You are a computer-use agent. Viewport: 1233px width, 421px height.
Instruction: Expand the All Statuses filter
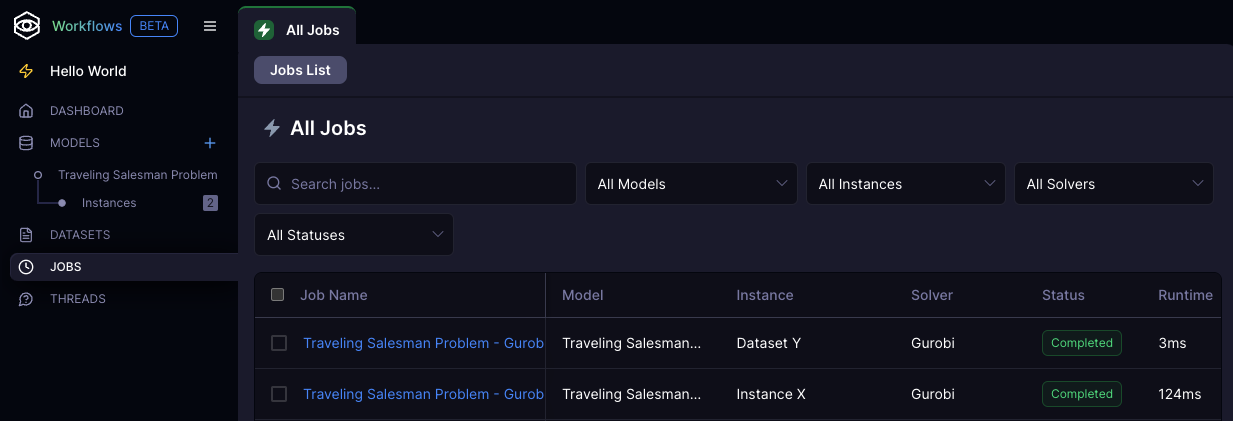[x=353, y=235]
